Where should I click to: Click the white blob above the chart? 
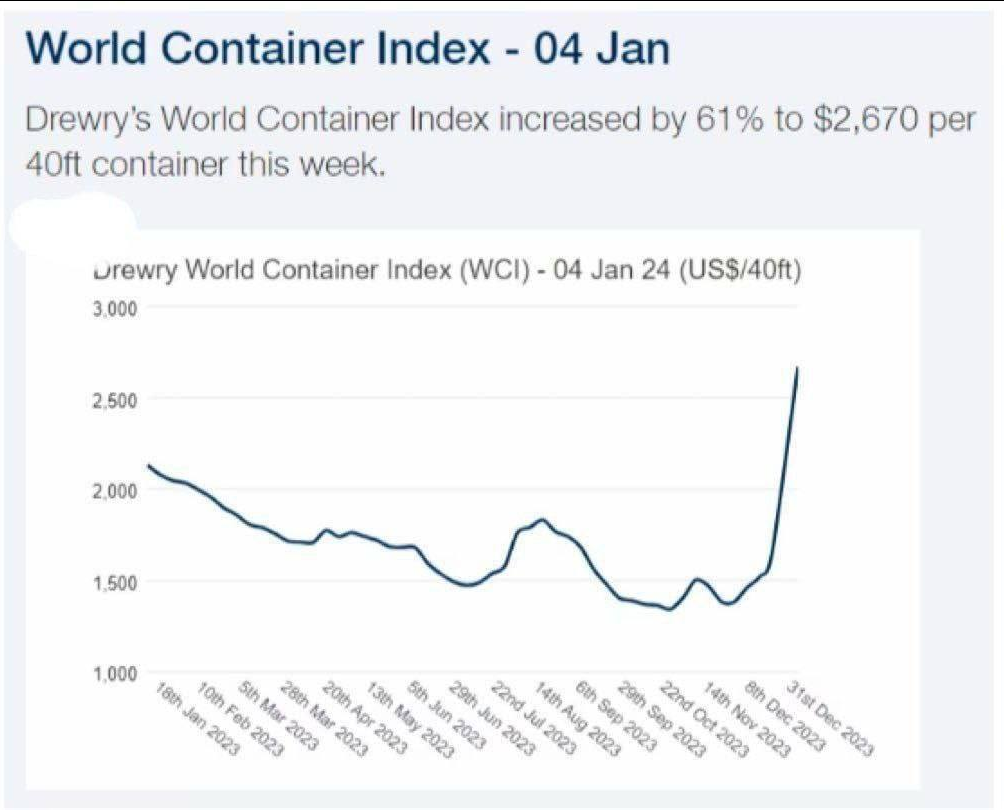72,220
